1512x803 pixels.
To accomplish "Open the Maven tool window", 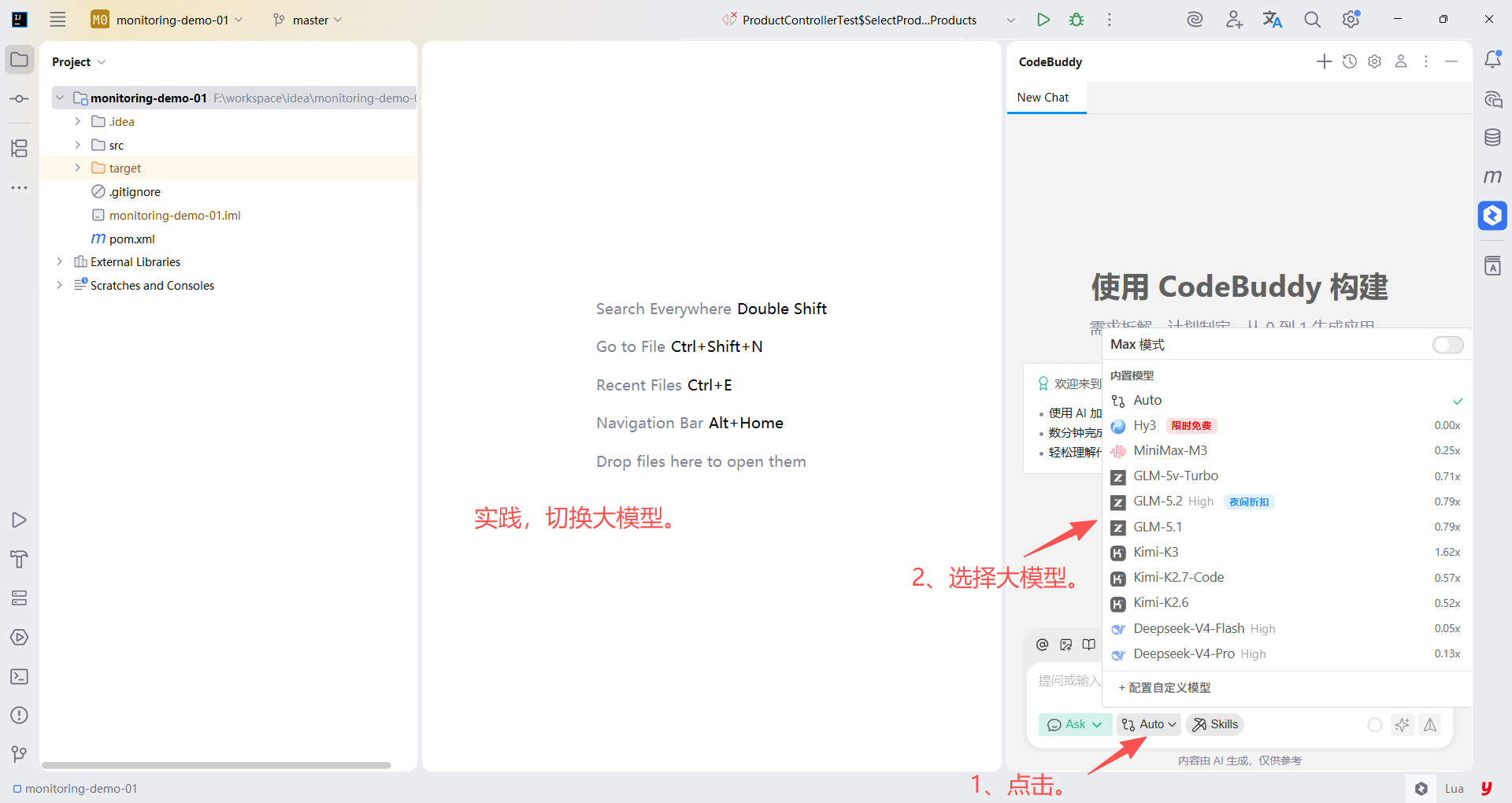I will (x=1492, y=176).
